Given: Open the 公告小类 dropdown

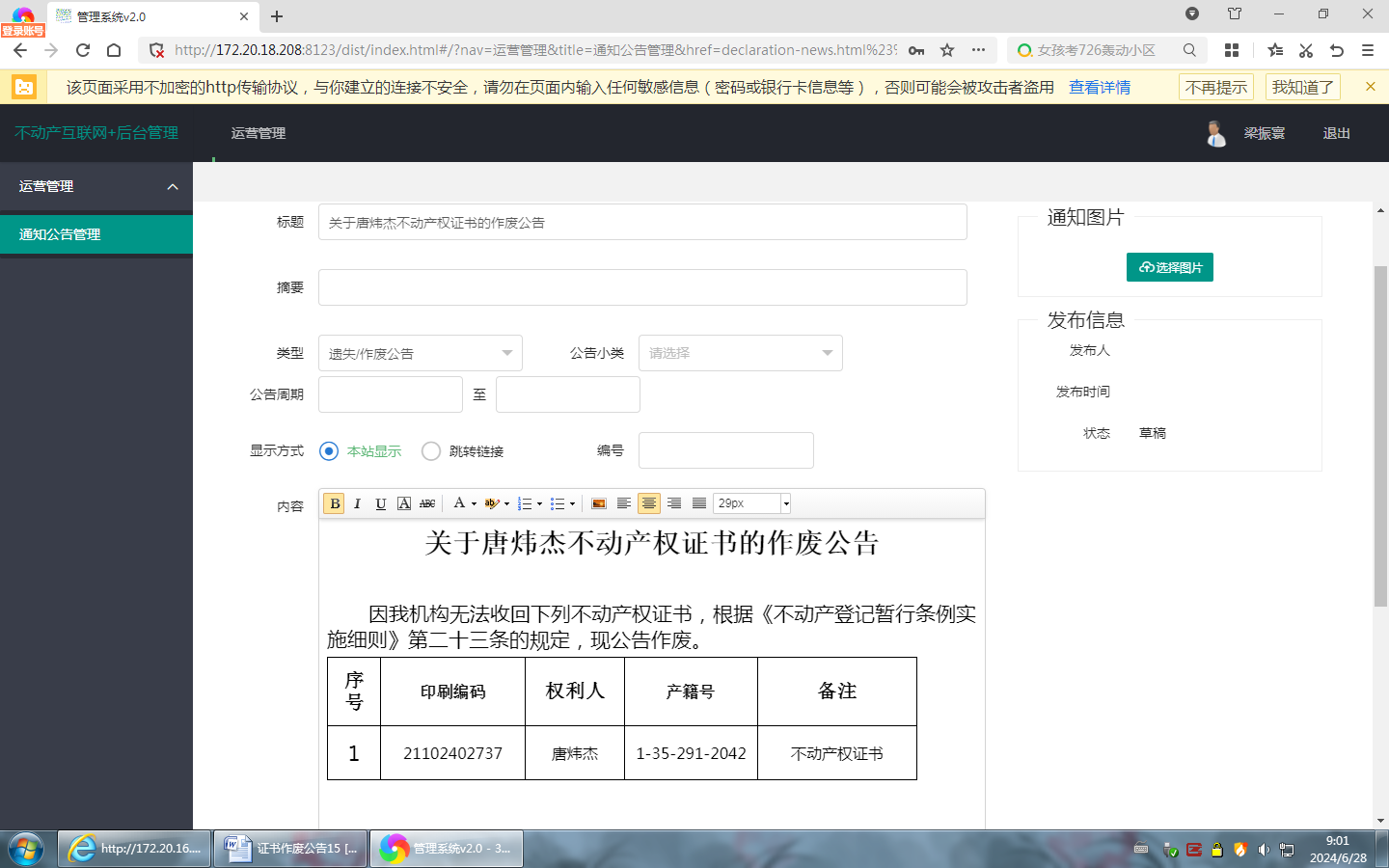Looking at the screenshot, I should [741, 353].
